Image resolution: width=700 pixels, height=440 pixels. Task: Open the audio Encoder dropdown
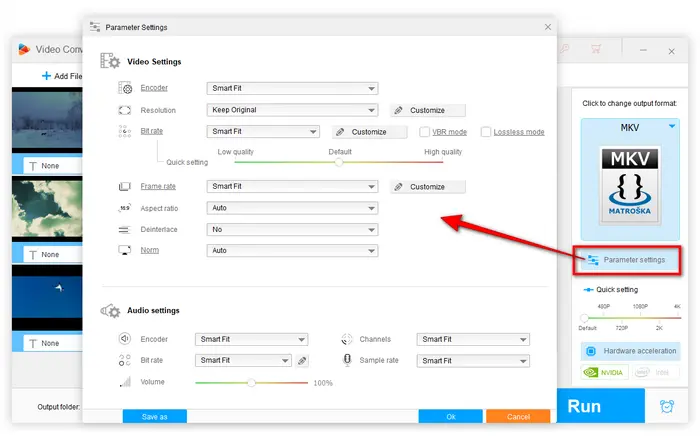pyautogui.click(x=251, y=339)
